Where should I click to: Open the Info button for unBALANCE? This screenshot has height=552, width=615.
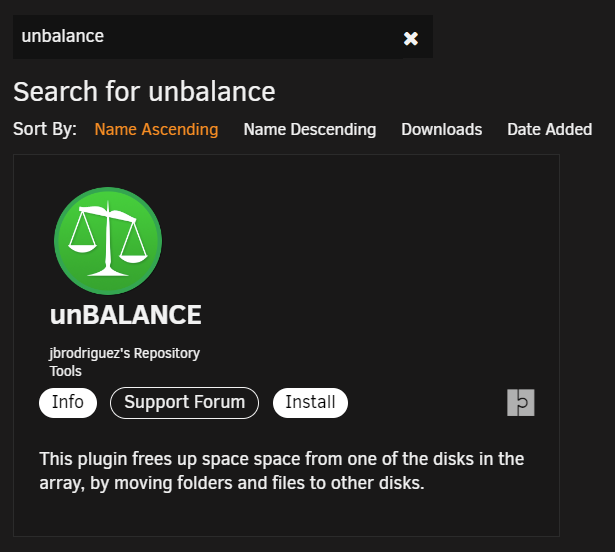coord(68,403)
